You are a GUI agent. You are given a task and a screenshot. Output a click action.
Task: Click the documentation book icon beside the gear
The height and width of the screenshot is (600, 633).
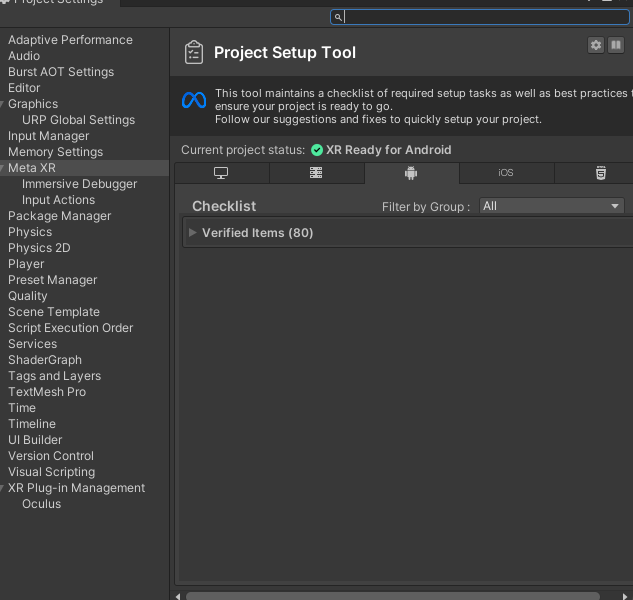(x=616, y=45)
